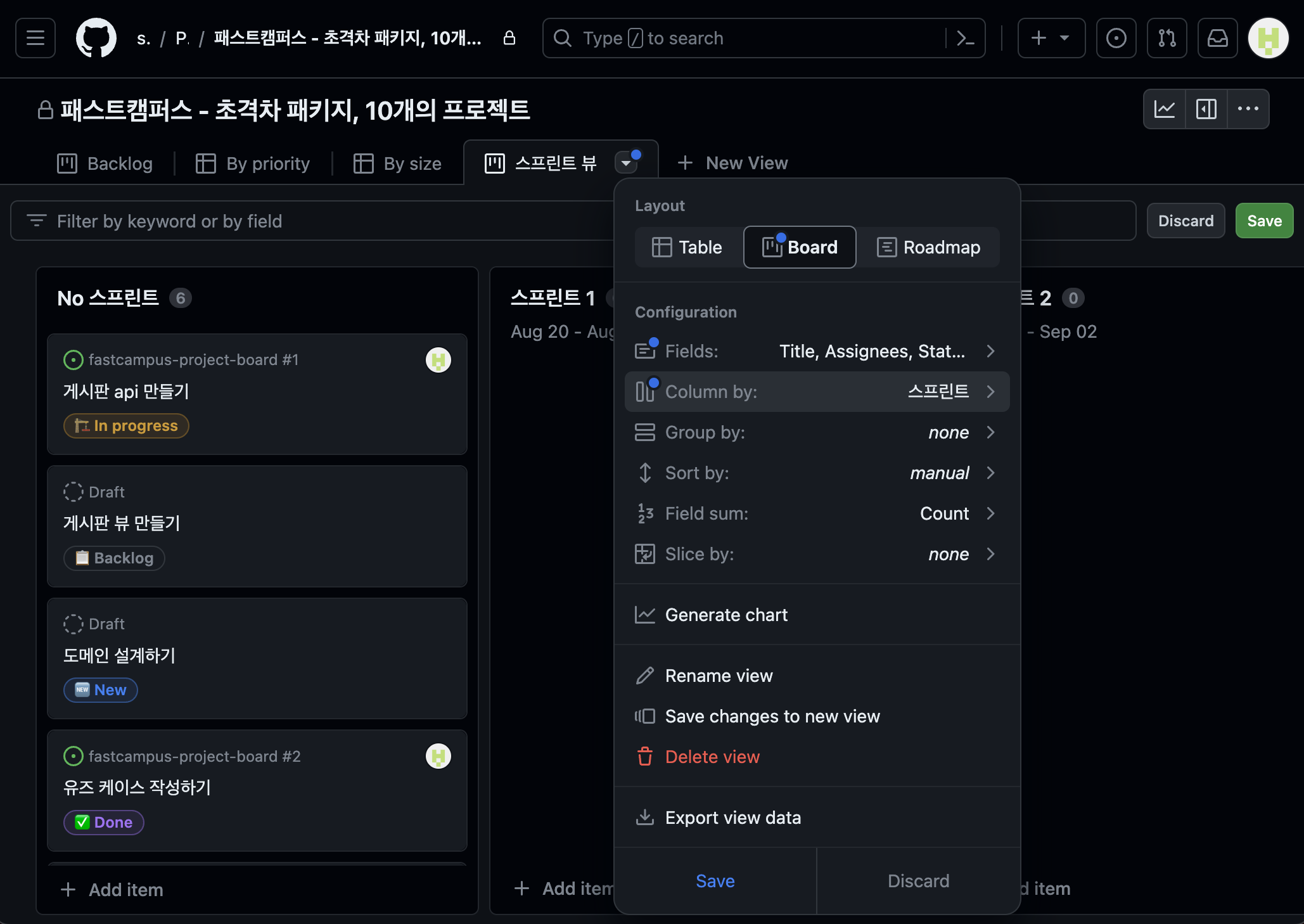This screenshot has width=1304, height=924.
Task: Click Discard button next to filter
Action: [x=1186, y=221]
